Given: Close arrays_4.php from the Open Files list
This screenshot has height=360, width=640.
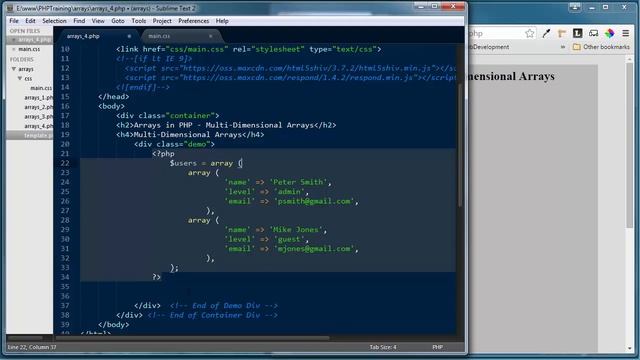Looking at the screenshot, I should tap(14, 40).
